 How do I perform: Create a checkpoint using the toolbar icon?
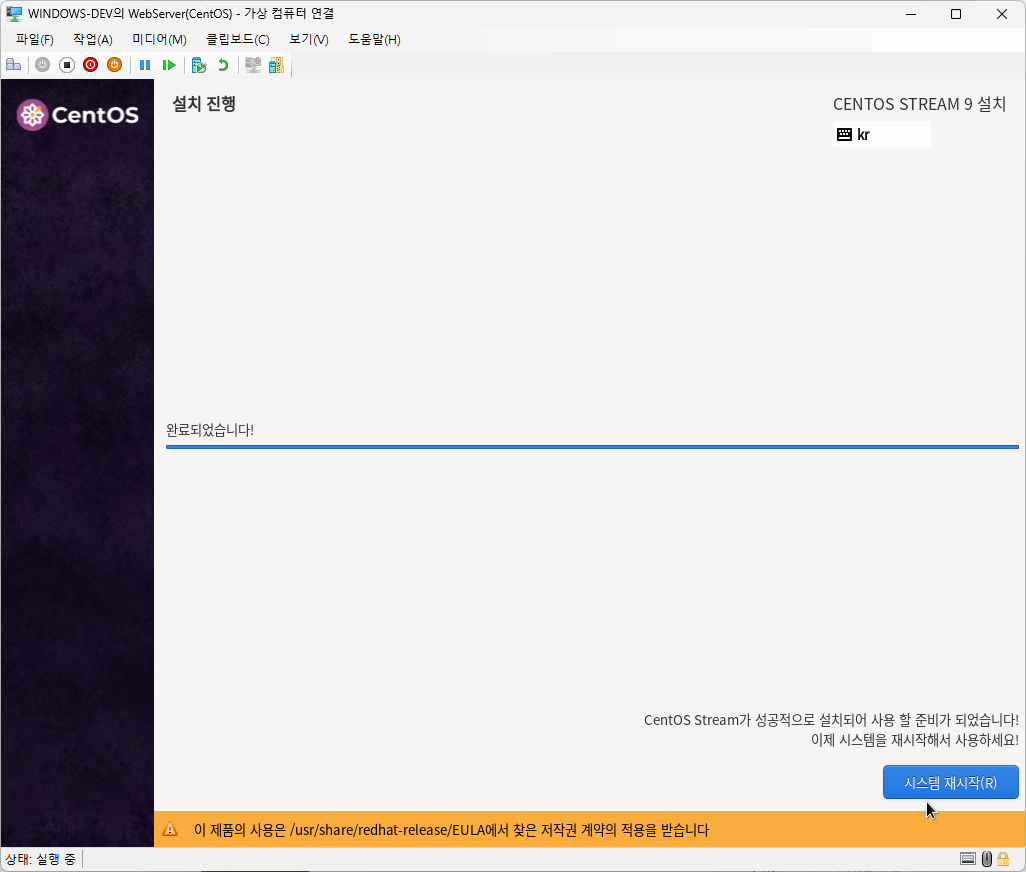pyautogui.click(x=198, y=64)
